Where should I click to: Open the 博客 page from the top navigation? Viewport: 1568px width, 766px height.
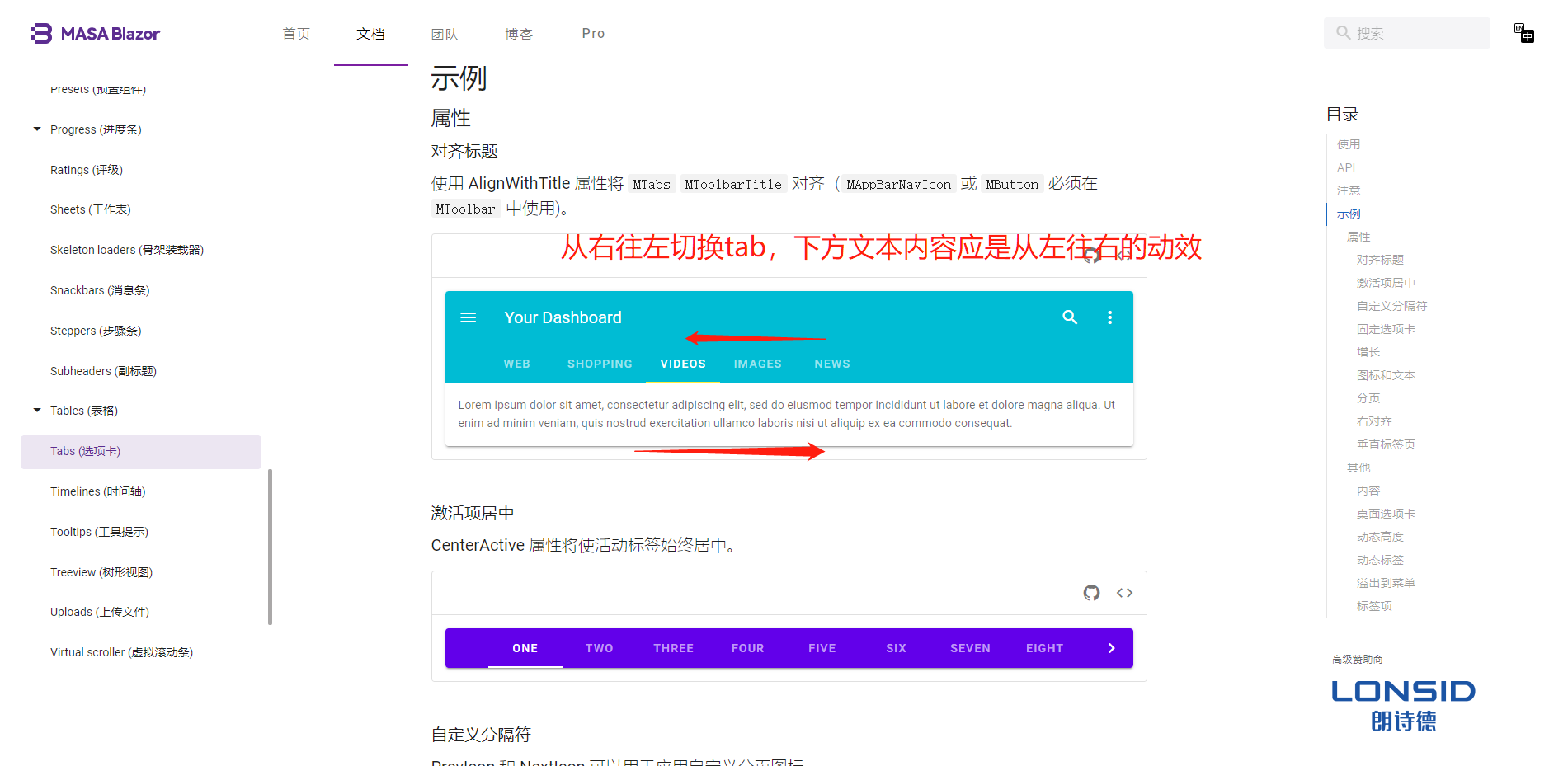click(x=519, y=33)
